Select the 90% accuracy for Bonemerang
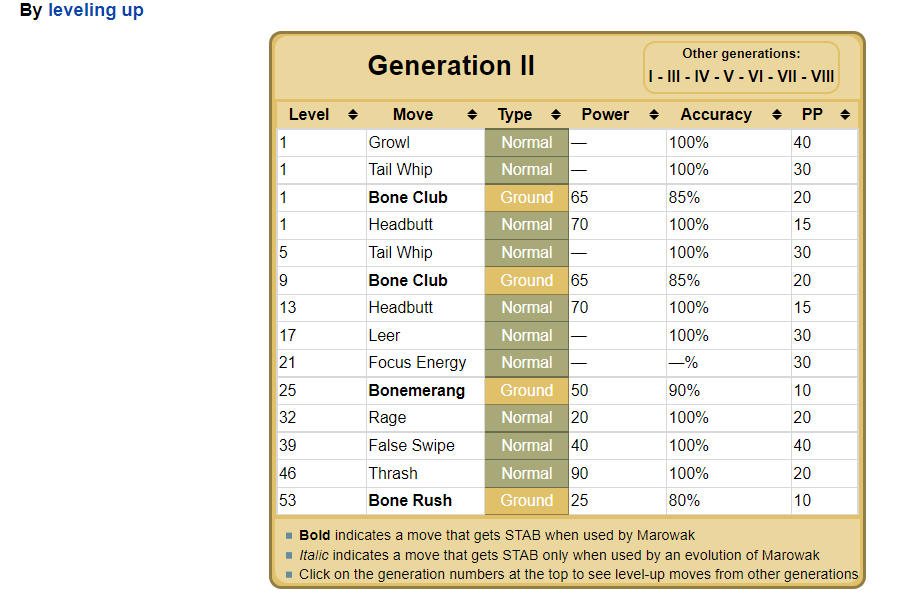This screenshot has height=596, width=911. 684,390
